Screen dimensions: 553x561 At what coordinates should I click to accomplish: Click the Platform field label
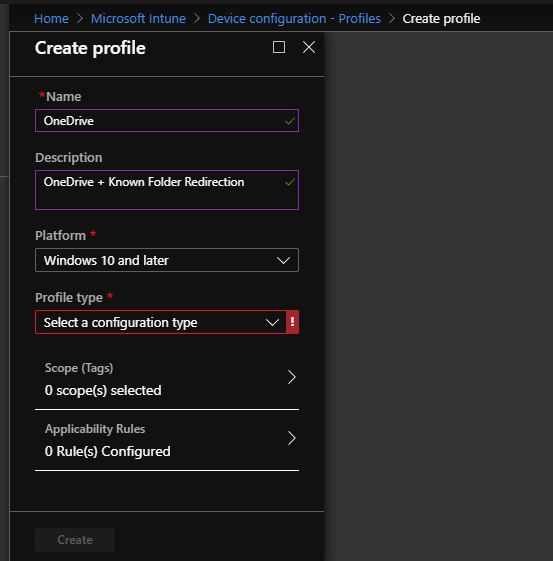60,235
